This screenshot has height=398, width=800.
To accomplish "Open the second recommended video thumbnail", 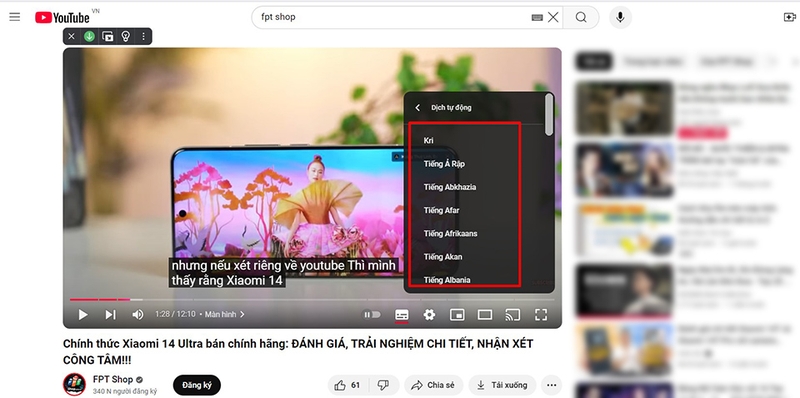I will coord(624,170).
